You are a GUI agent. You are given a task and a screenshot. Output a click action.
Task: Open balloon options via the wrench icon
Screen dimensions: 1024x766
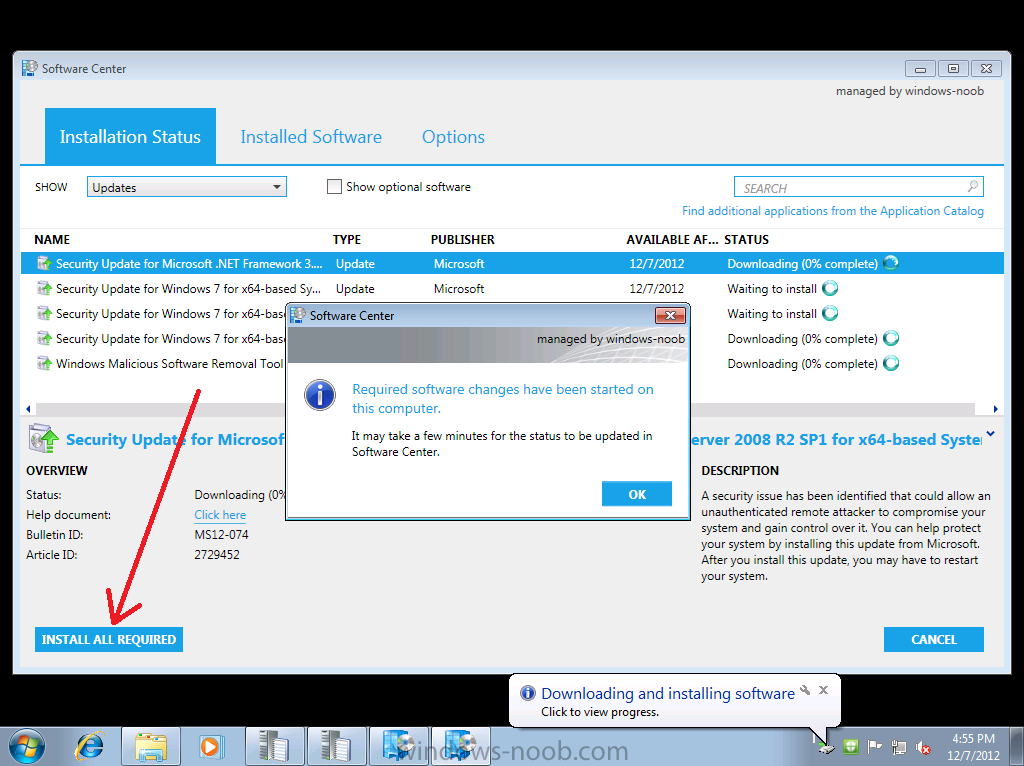[x=805, y=690]
